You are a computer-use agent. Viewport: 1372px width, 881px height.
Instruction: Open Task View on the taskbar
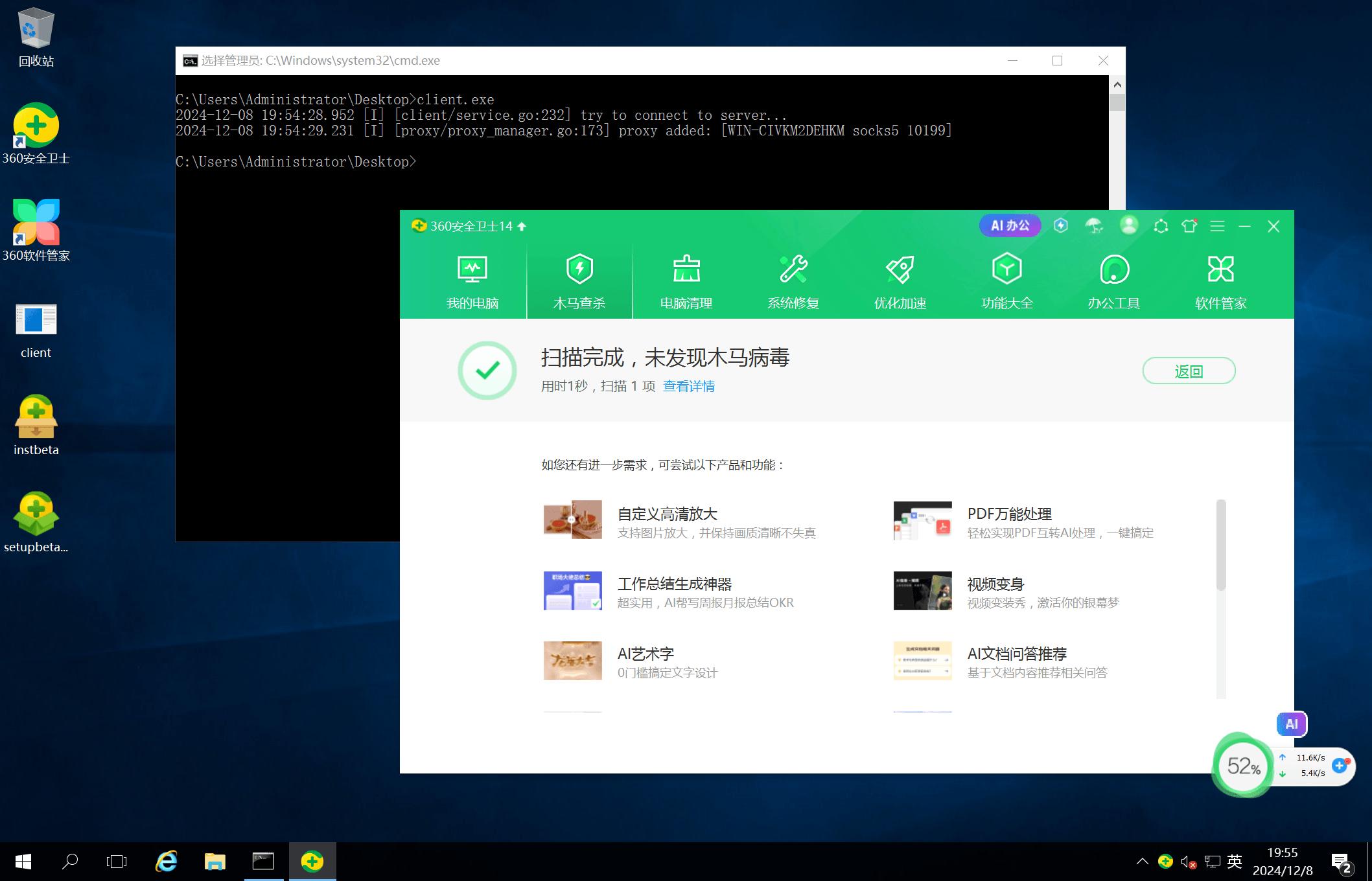coord(117,862)
